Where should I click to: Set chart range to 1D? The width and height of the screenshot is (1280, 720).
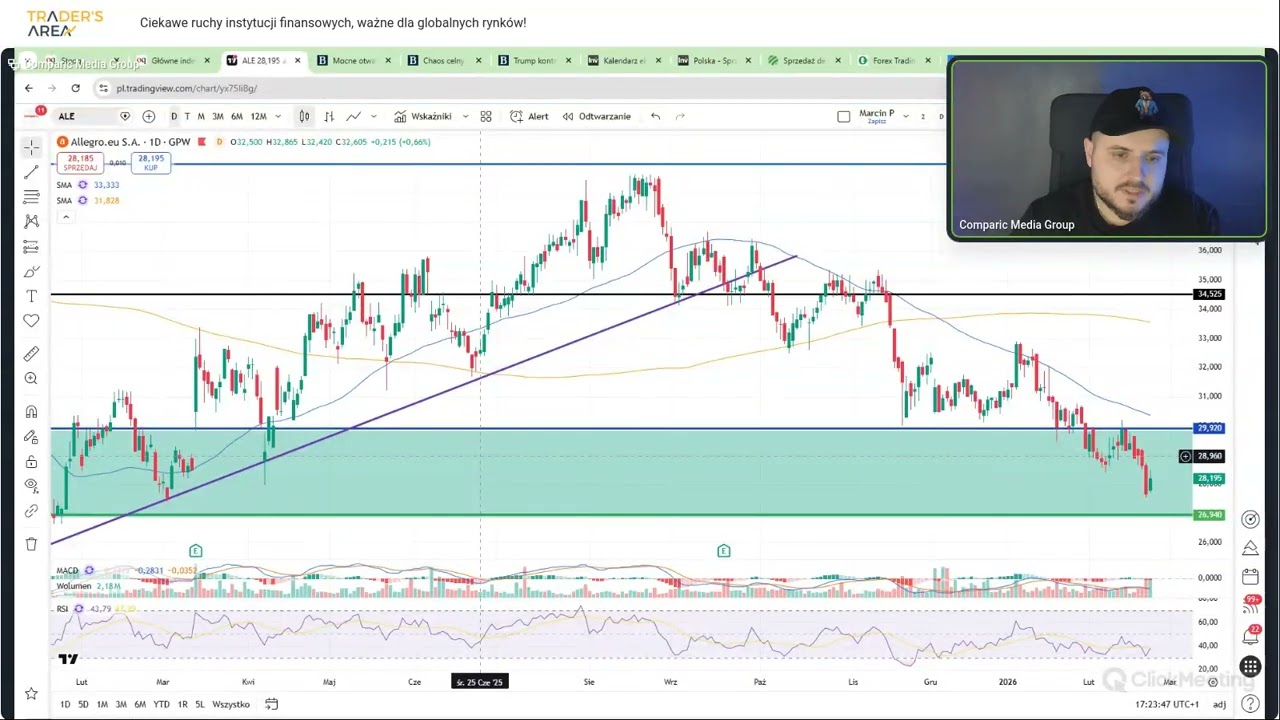pyautogui.click(x=65, y=704)
